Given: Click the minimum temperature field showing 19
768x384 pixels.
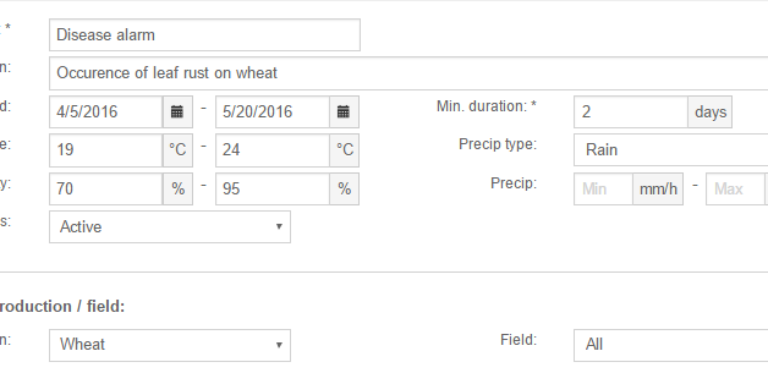Looking at the screenshot, I should (106, 150).
